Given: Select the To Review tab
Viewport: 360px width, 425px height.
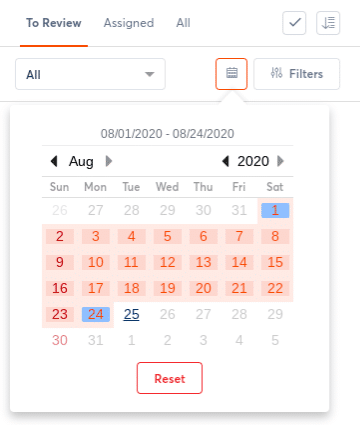Looking at the screenshot, I should [x=54, y=23].
